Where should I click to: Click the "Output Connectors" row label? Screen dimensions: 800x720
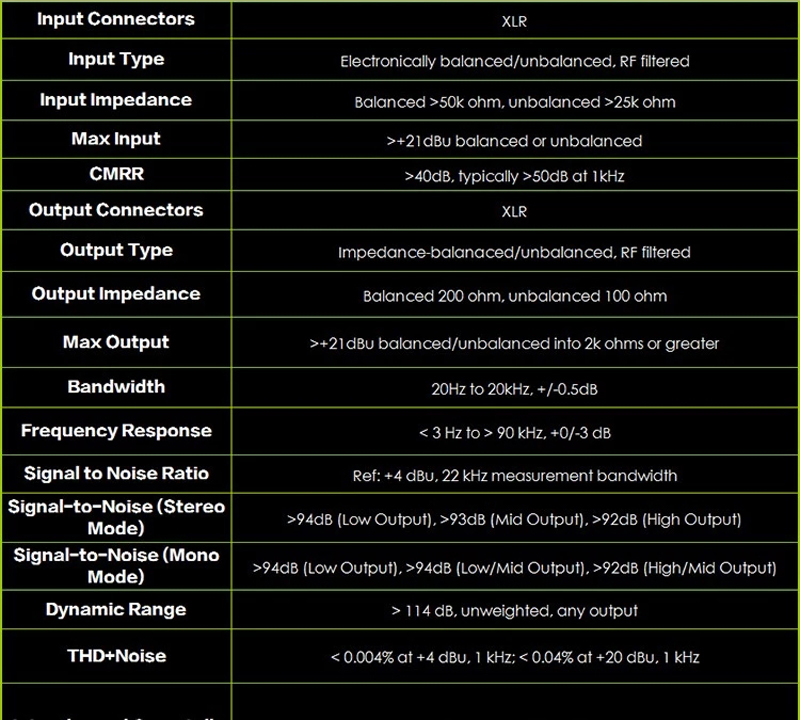[116, 210]
